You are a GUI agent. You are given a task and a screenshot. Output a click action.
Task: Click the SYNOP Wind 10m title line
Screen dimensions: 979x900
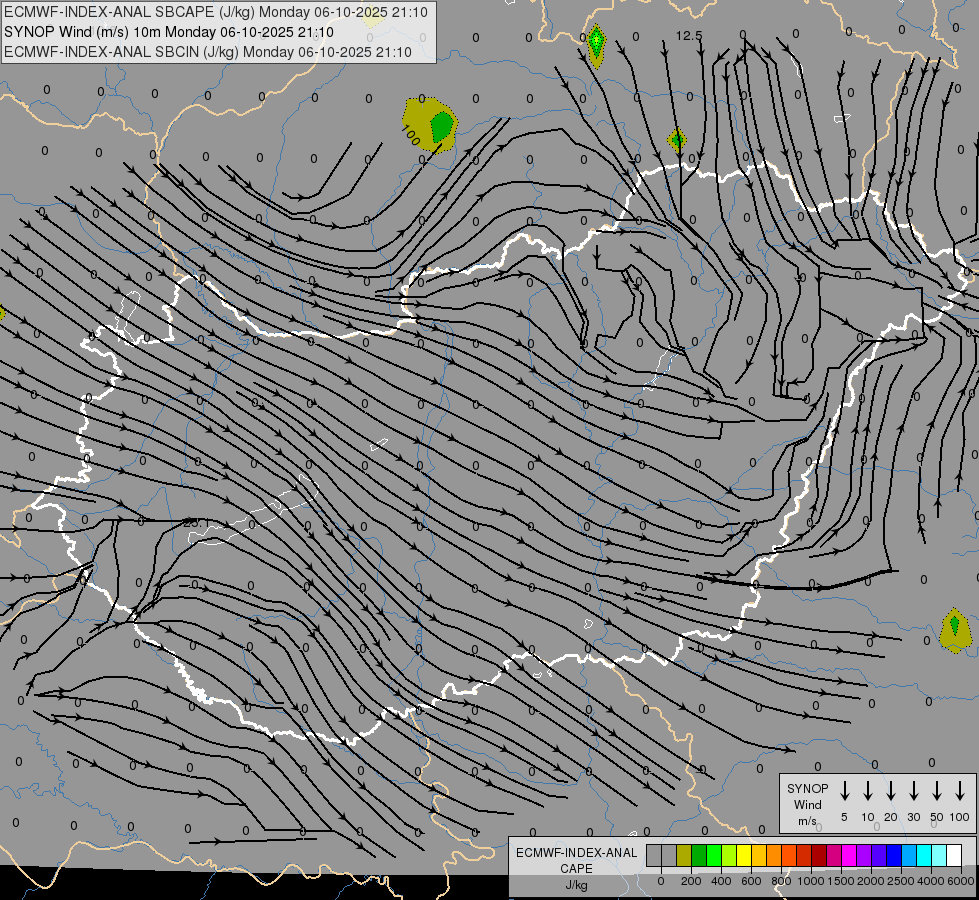pyautogui.click(x=169, y=32)
